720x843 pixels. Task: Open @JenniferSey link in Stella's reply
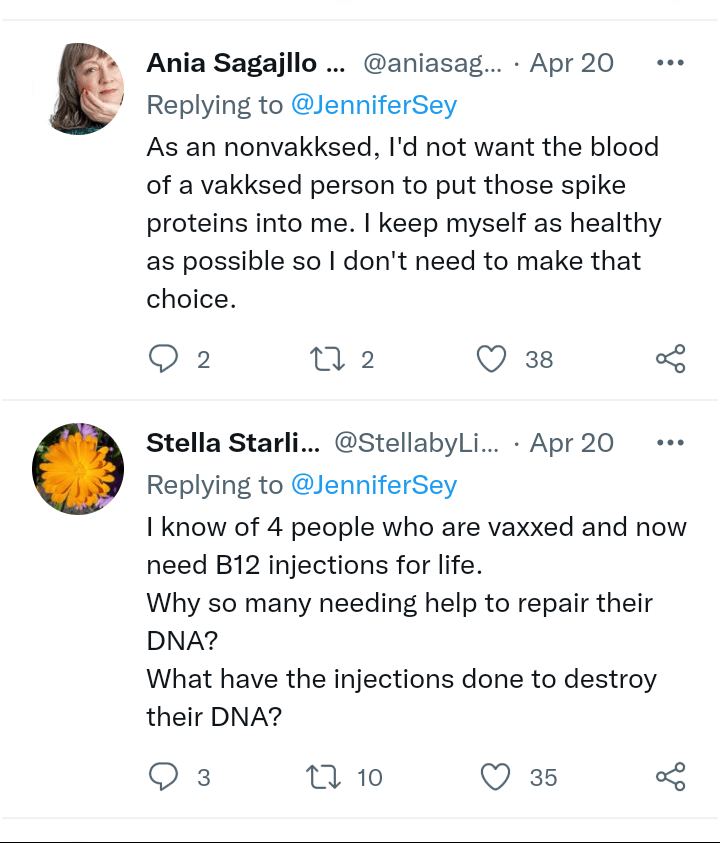(373, 485)
